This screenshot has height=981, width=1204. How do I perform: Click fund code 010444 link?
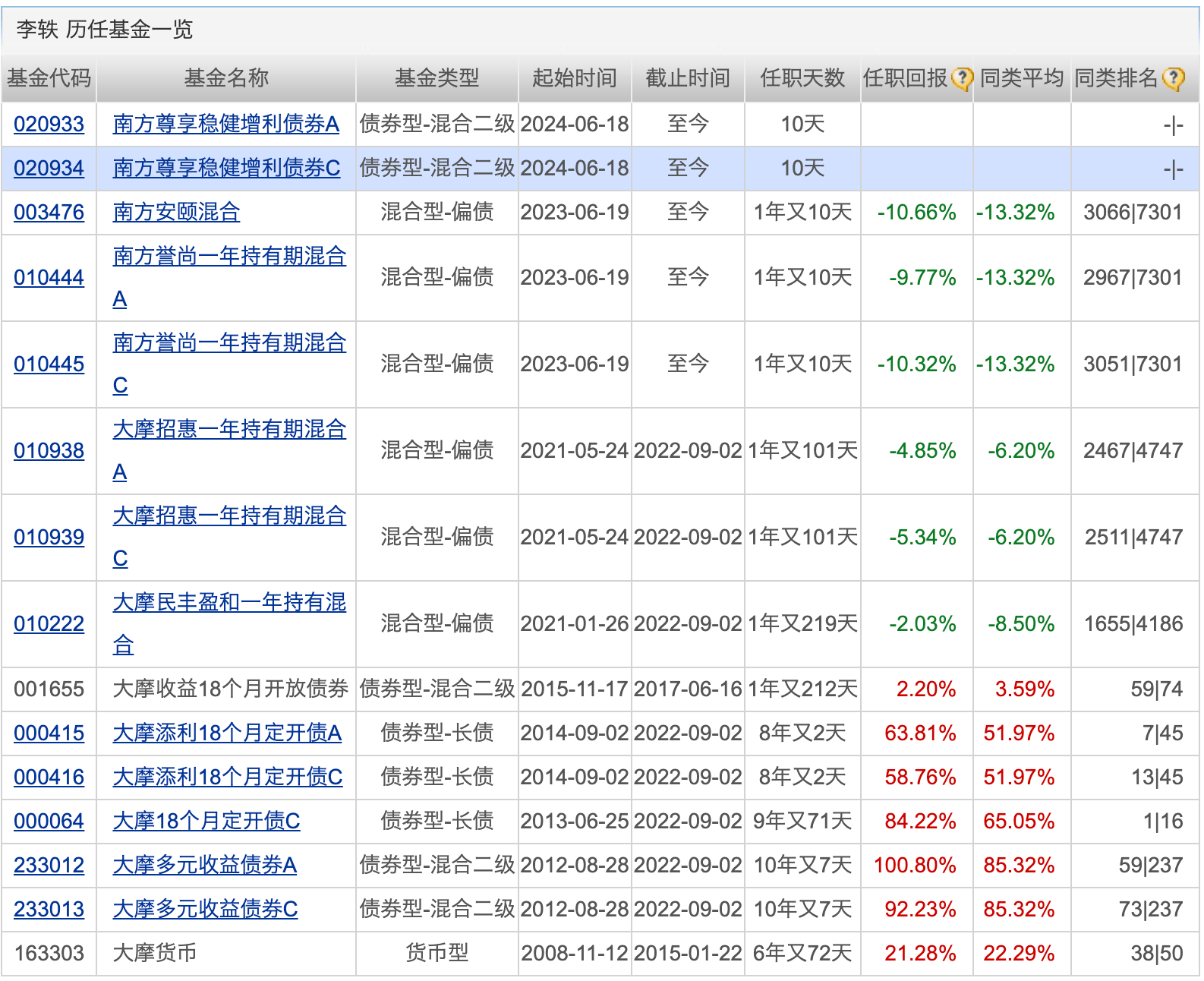(x=49, y=278)
